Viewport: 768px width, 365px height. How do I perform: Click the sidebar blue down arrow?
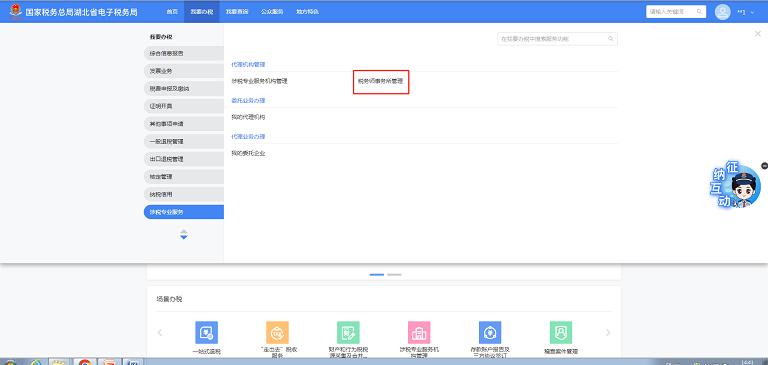tap(184, 237)
